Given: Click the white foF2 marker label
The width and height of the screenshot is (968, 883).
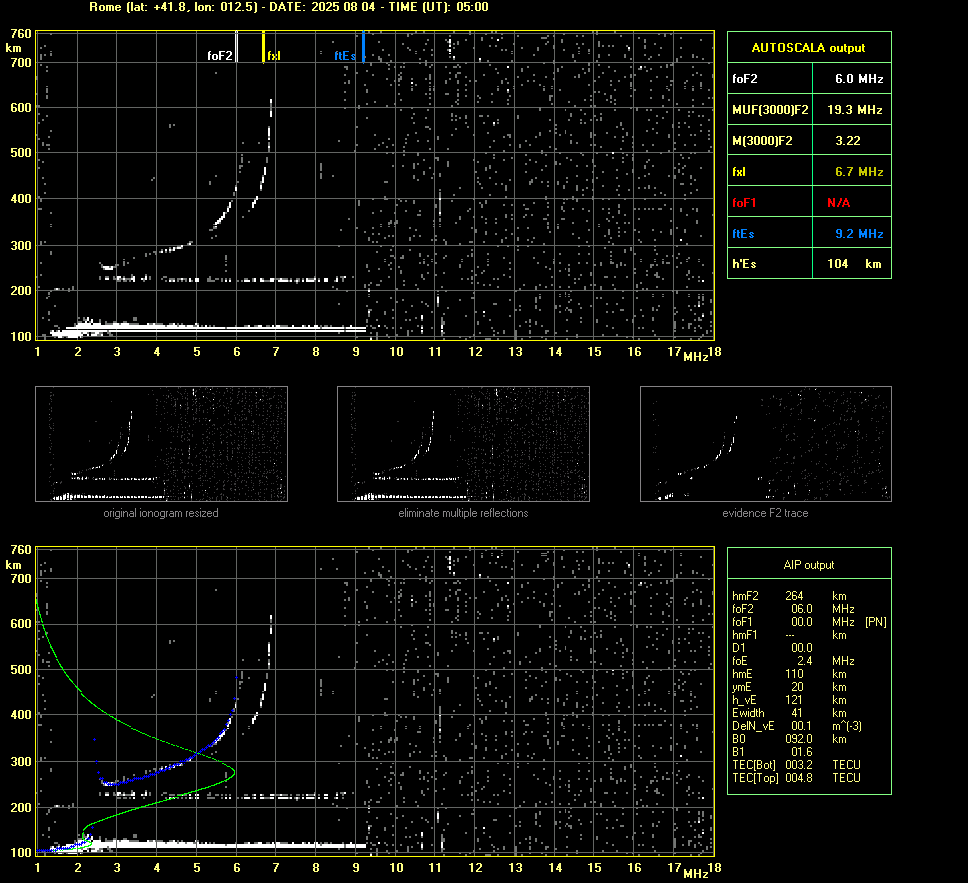Looking at the screenshot, I should 220,56.
